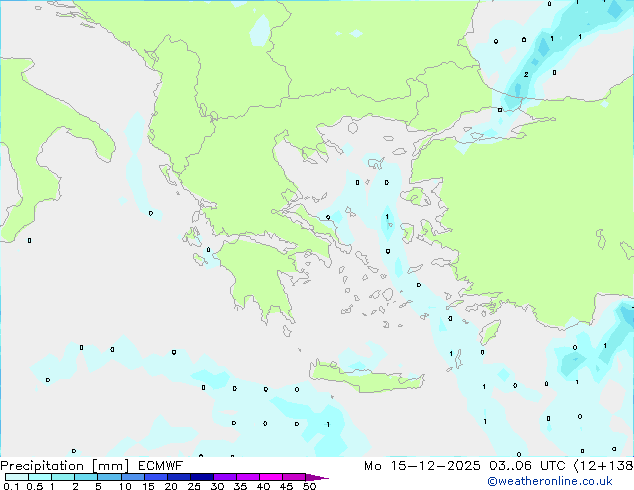The height and width of the screenshot is (490, 634).
Task: Click the legend label '0.5'
Action: 35,486
